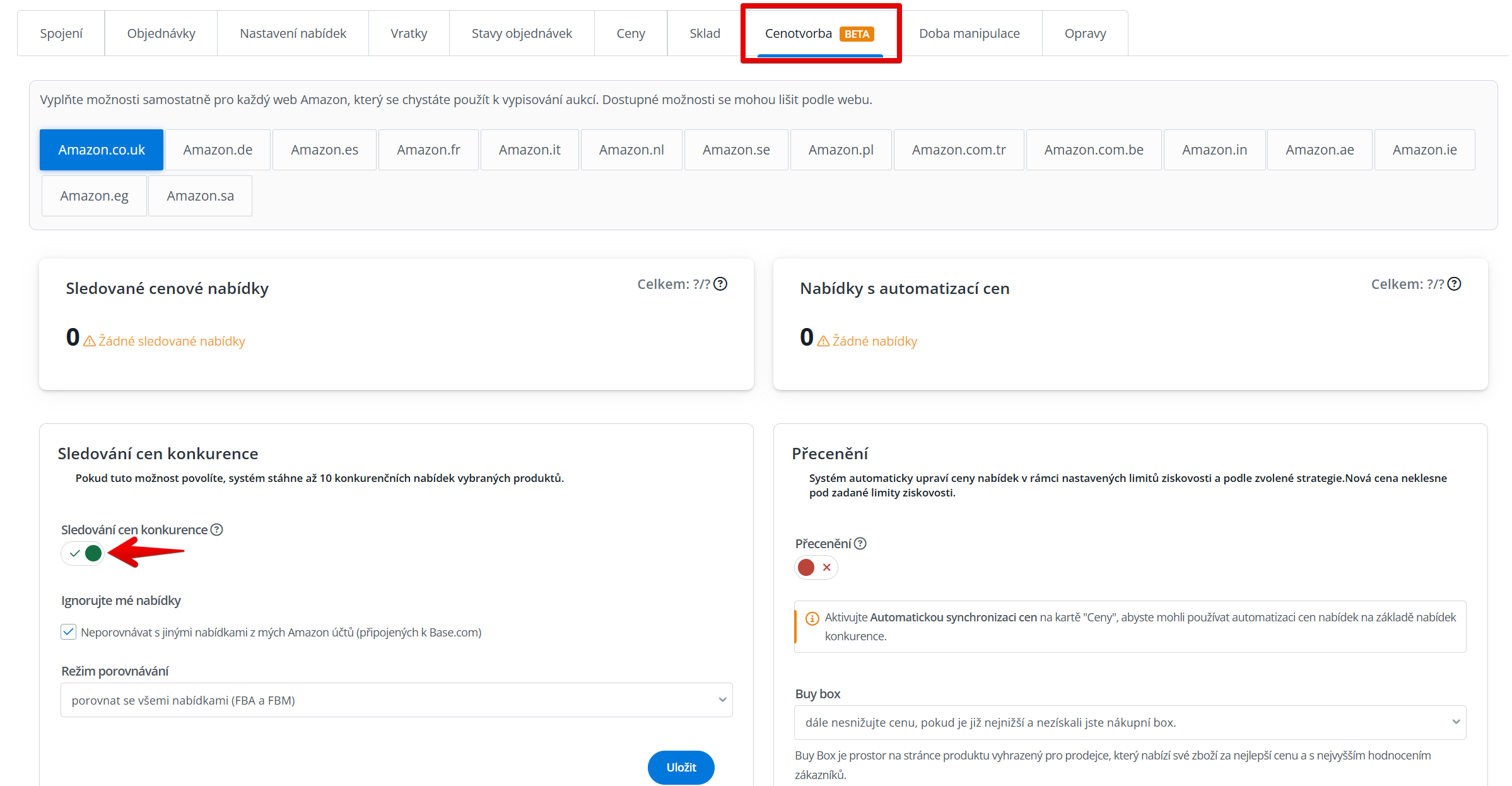This screenshot has height=786, width=1512.
Task: Click help icon in Sledované cenové nabídky card
Action: [x=720, y=284]
